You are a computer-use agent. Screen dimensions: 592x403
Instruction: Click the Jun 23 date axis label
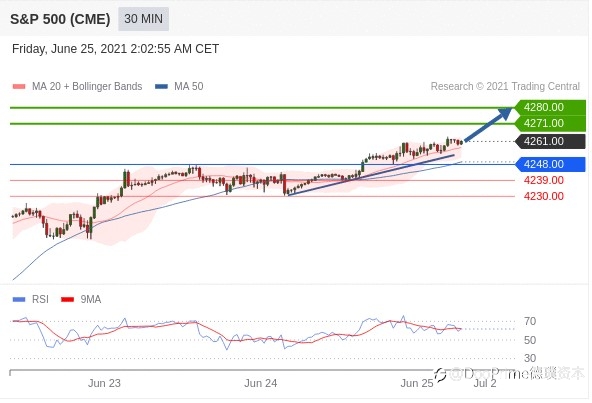click(x=104, y=383)
